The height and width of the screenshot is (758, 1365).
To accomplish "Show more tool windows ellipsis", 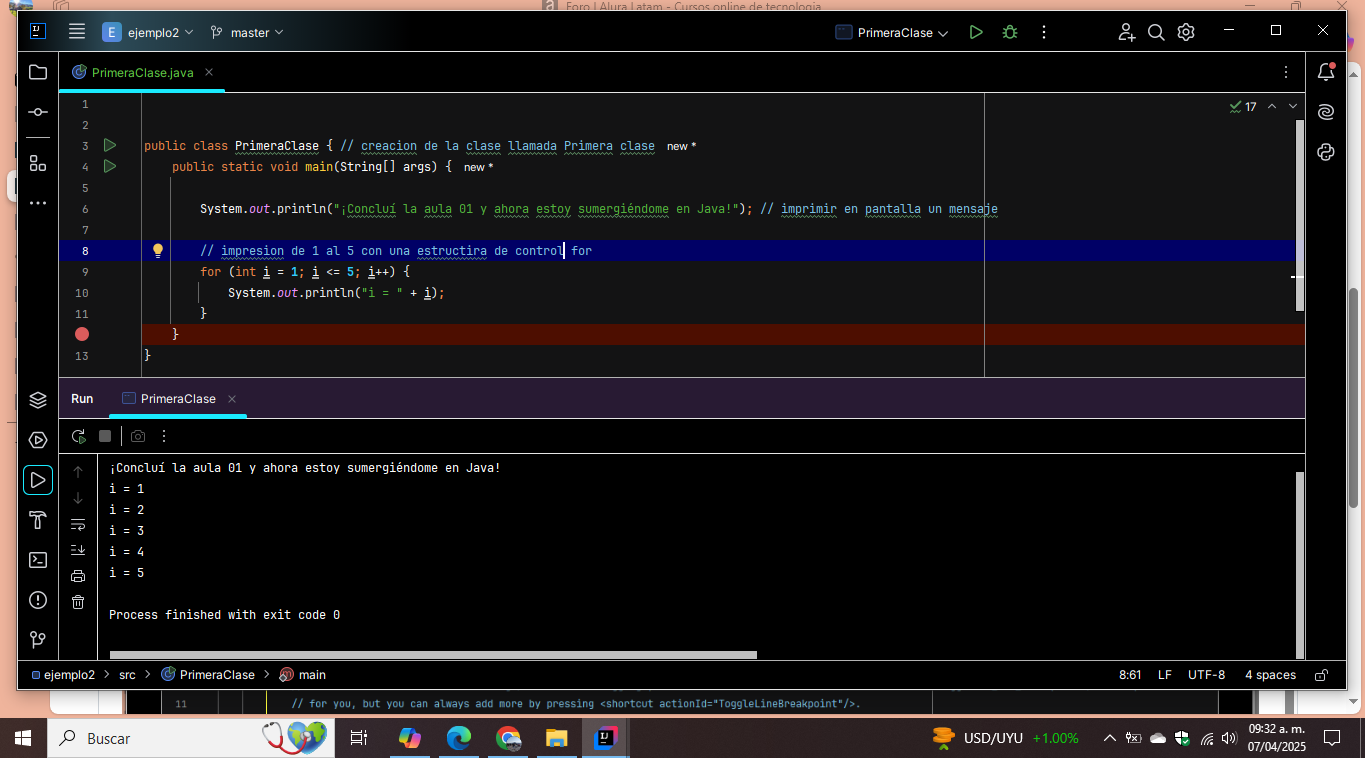I will point(38,203).
